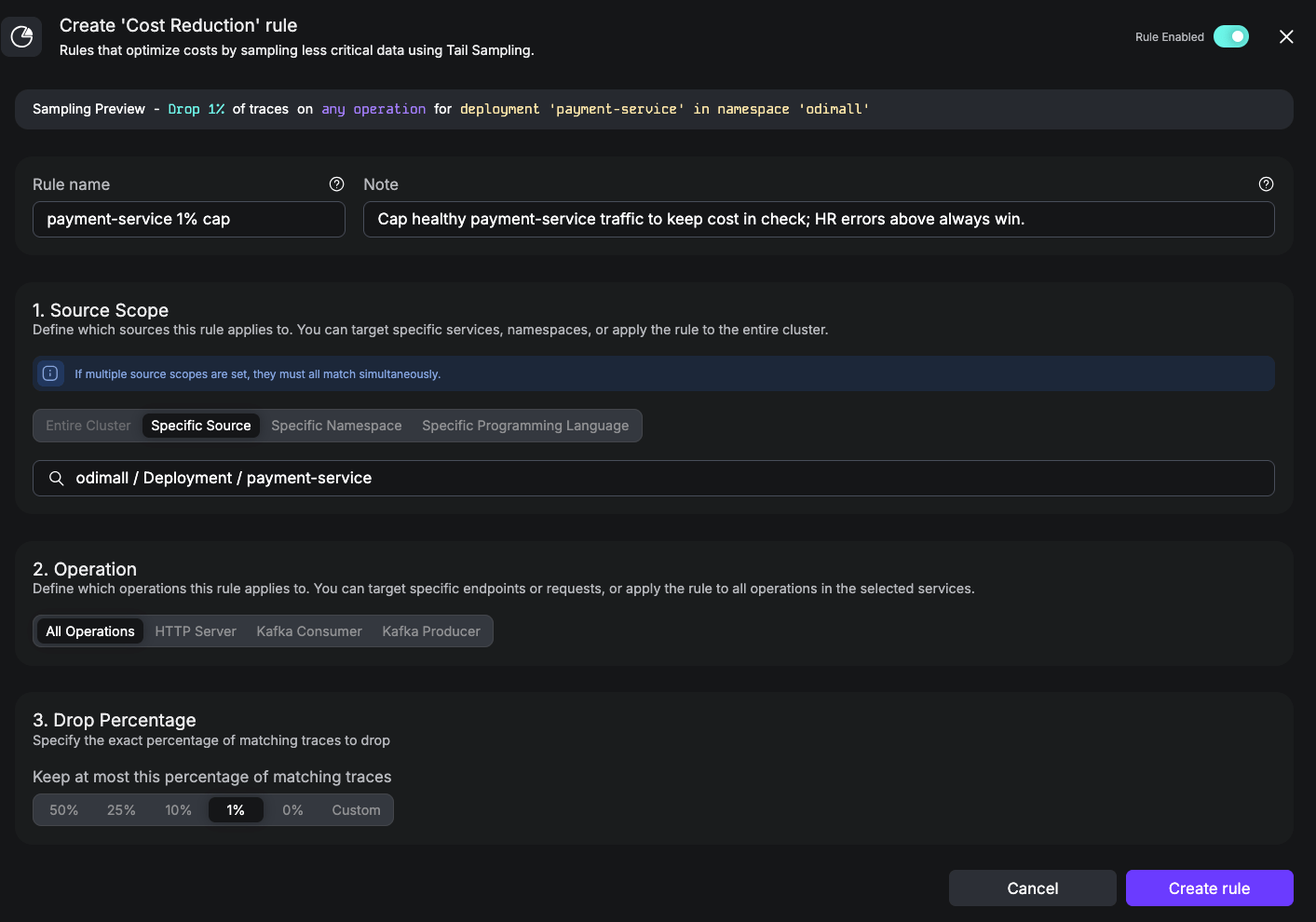Click the dialog title "Create 'Cost Reduction' rule"
Screen dimensions: 1316x922
pos(179,25)
